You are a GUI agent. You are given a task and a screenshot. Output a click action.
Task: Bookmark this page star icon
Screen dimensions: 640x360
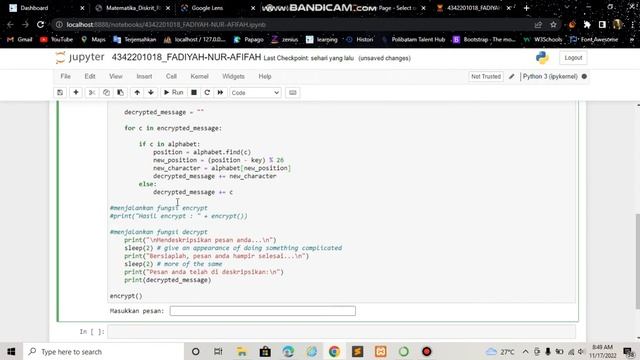553,24
